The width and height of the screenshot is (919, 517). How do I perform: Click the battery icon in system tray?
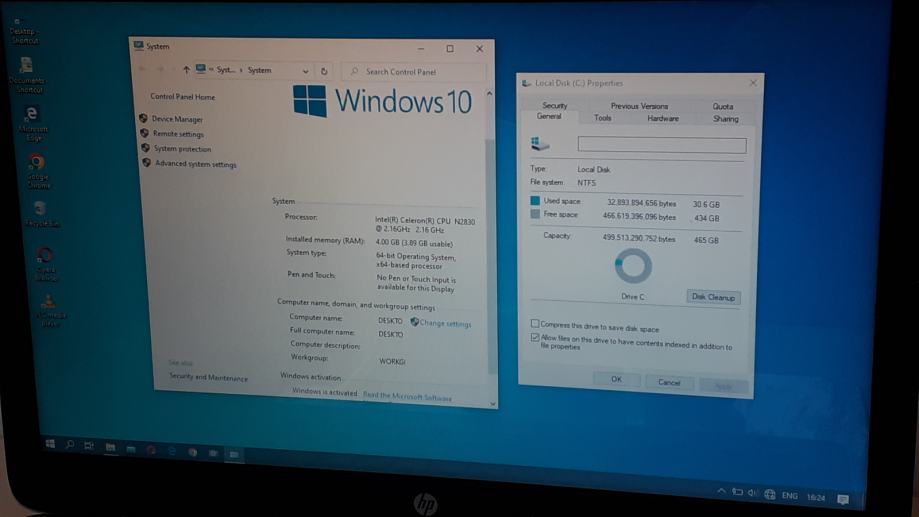pyautogui.click(x=737, y=492)
